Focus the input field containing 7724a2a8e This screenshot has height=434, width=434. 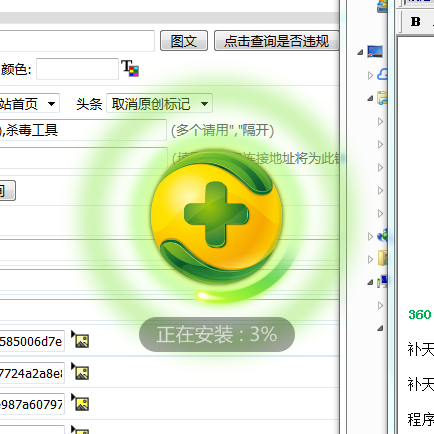point(32,373)
